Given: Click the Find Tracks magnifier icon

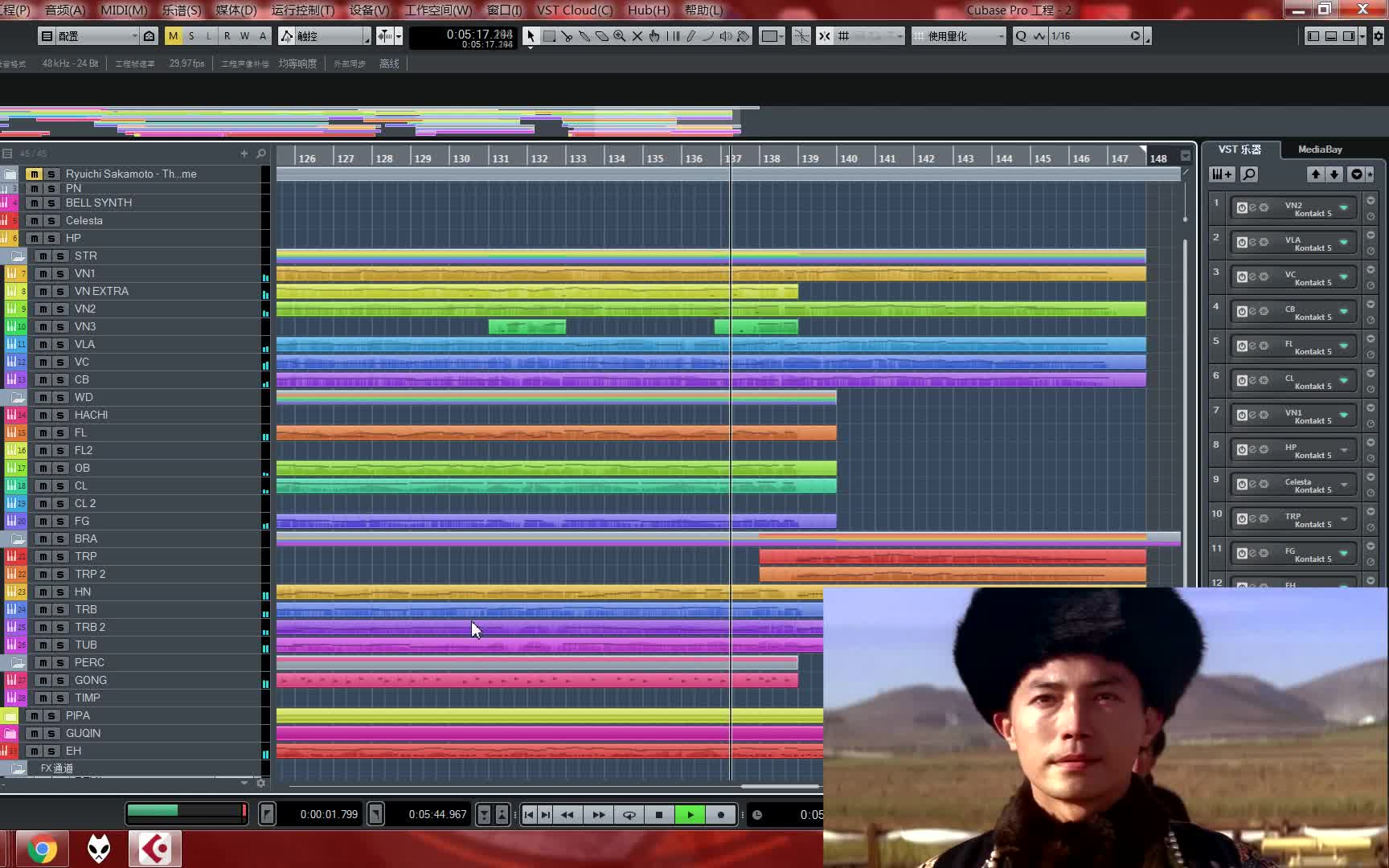Looking at the screenshot, I should 260,154.
